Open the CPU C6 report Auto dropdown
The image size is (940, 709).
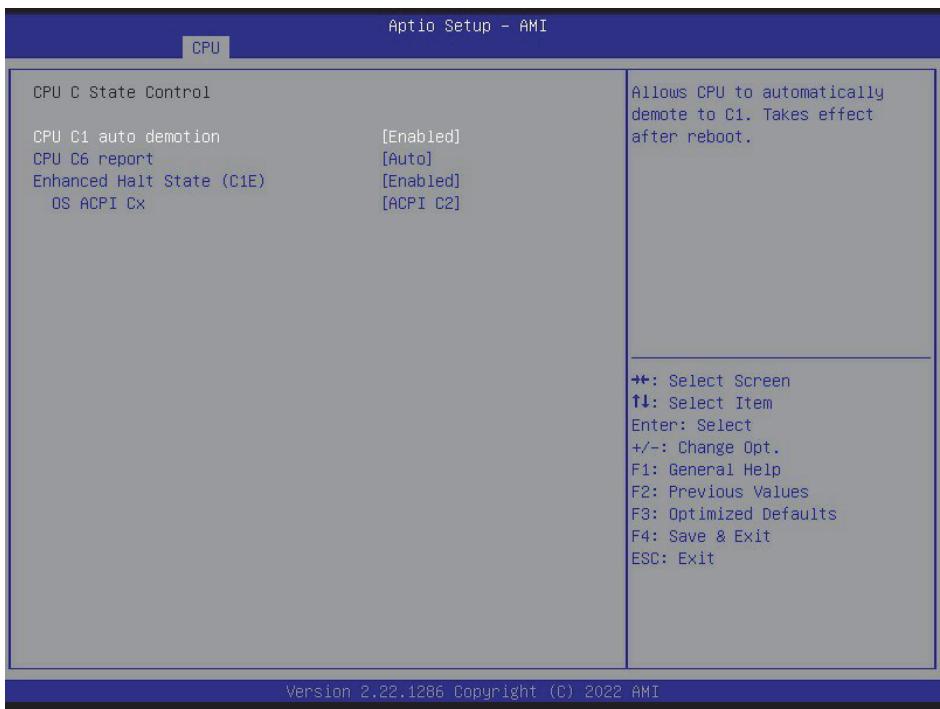coord(407,159)
